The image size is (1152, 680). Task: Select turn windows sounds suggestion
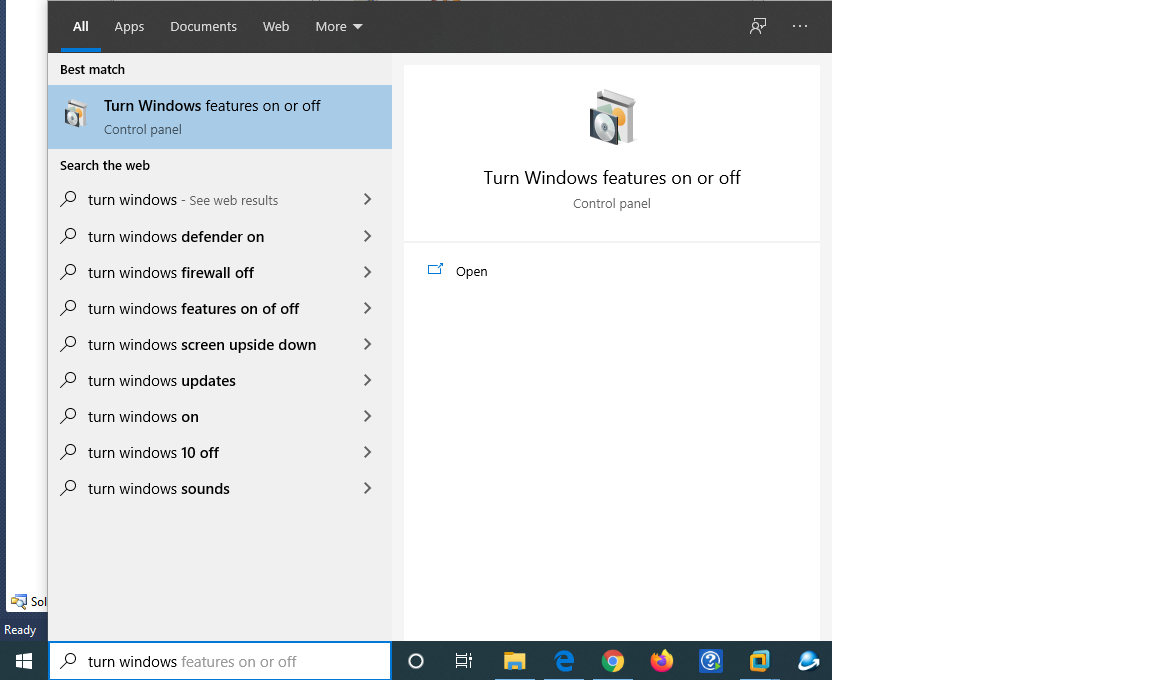pos(220,488)
